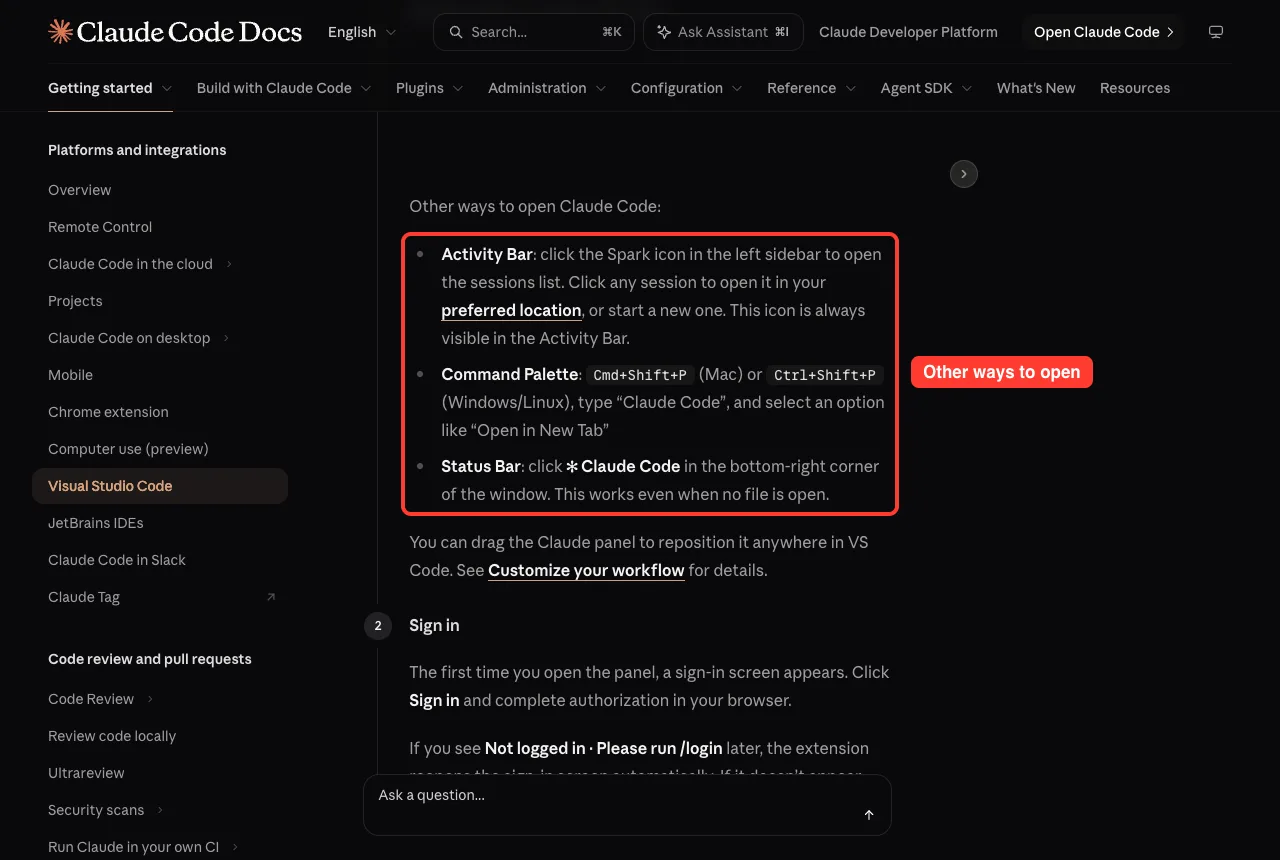
Task: Focus the Ask a question input box
Action: (627, 805)
